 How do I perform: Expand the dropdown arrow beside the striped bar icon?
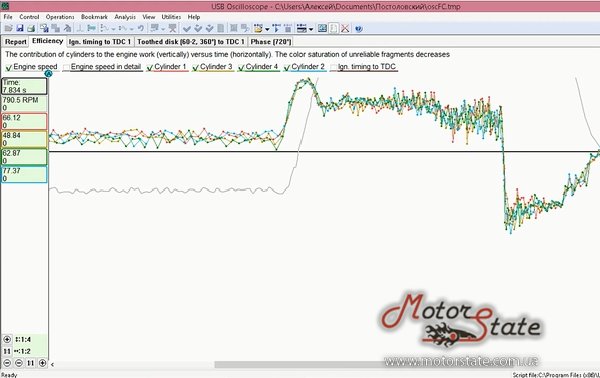tap(311, 29)
